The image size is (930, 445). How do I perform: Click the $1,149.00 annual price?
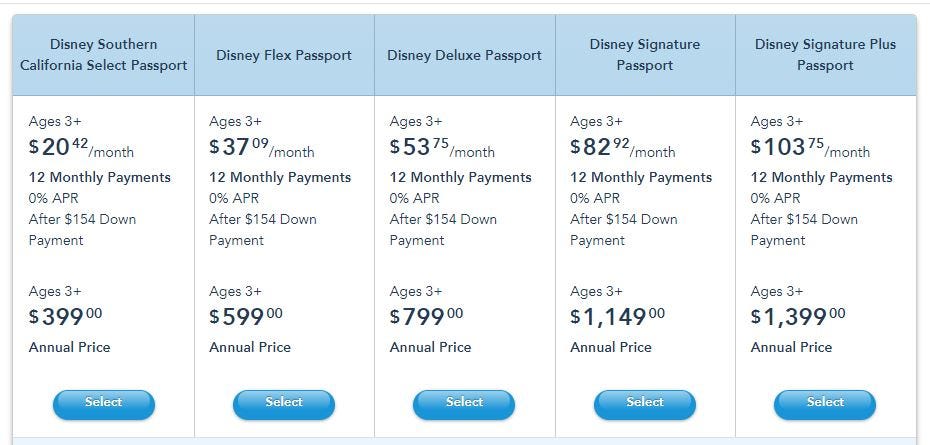[617, 316]
